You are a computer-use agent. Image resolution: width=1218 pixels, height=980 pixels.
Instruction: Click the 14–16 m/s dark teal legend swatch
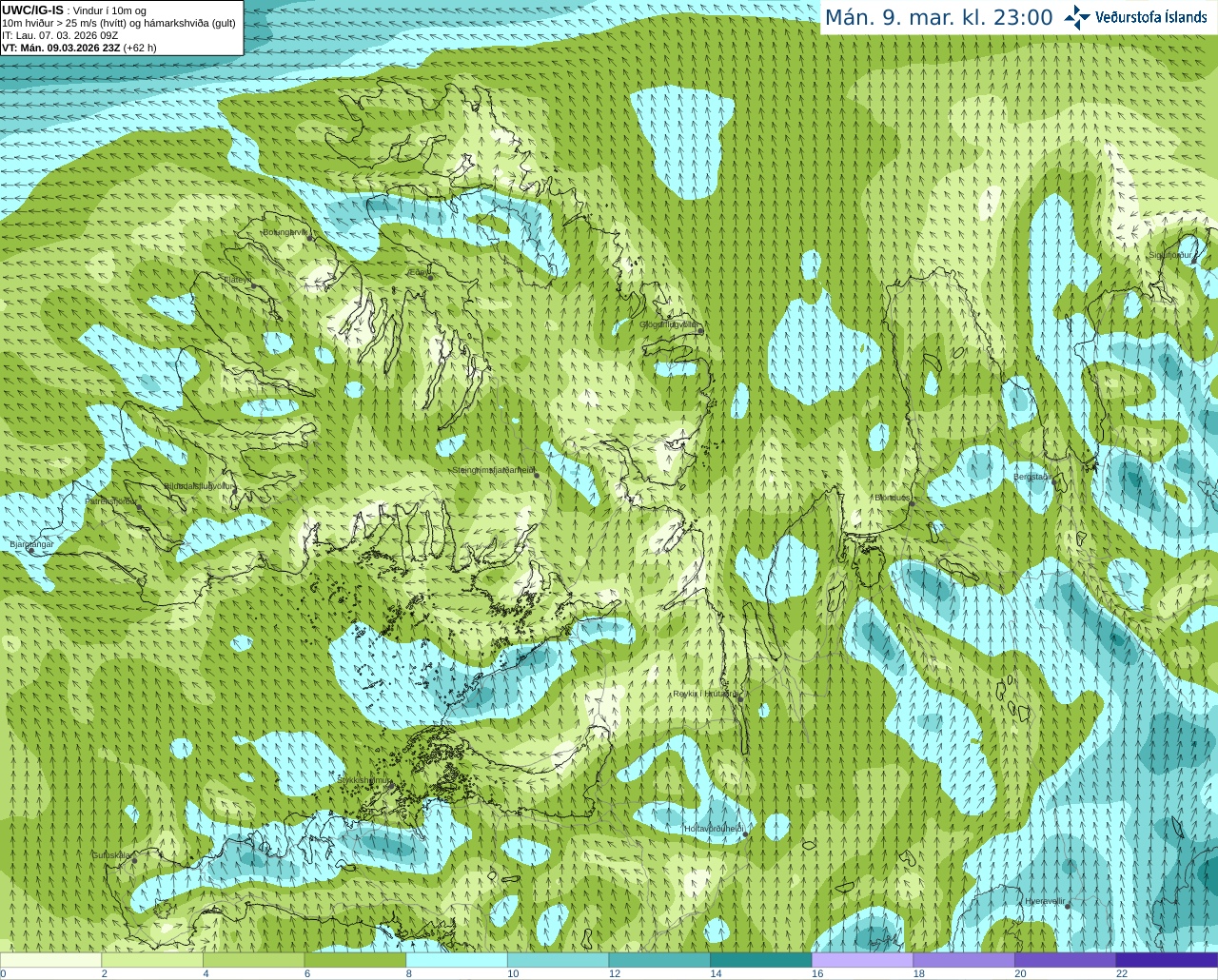(761, 960)
